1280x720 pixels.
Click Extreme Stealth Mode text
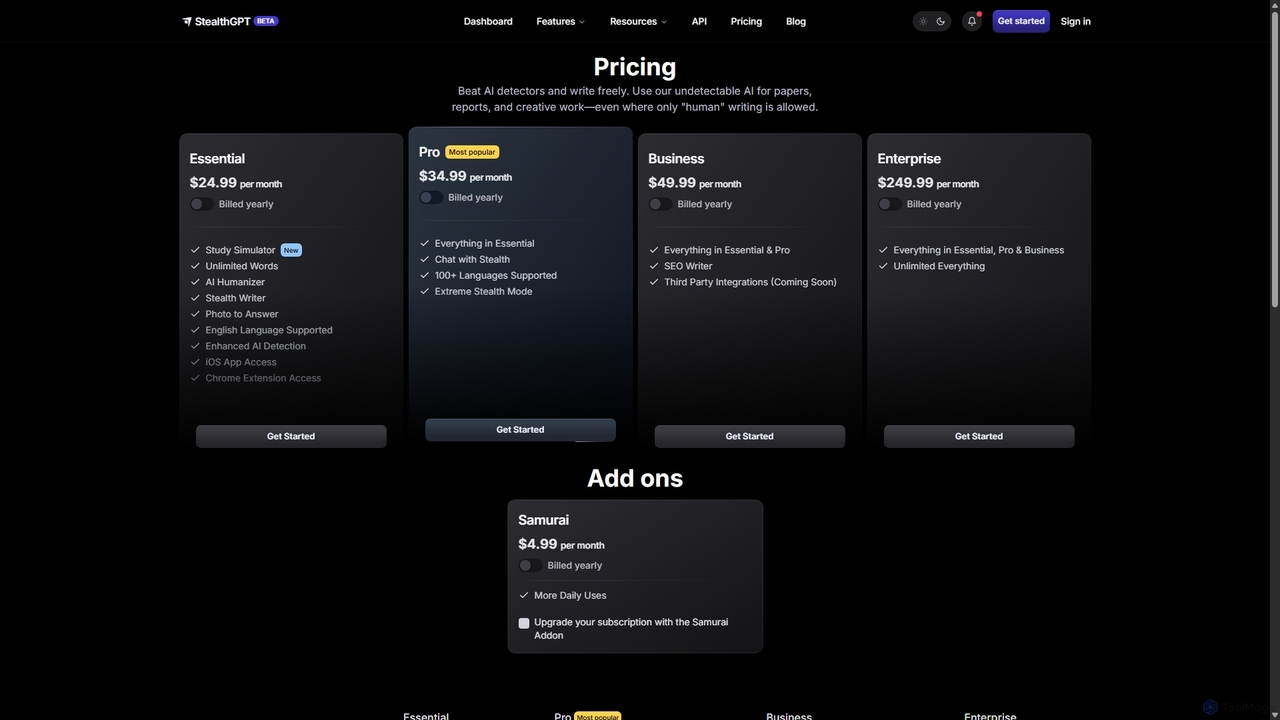pos(483,291)
